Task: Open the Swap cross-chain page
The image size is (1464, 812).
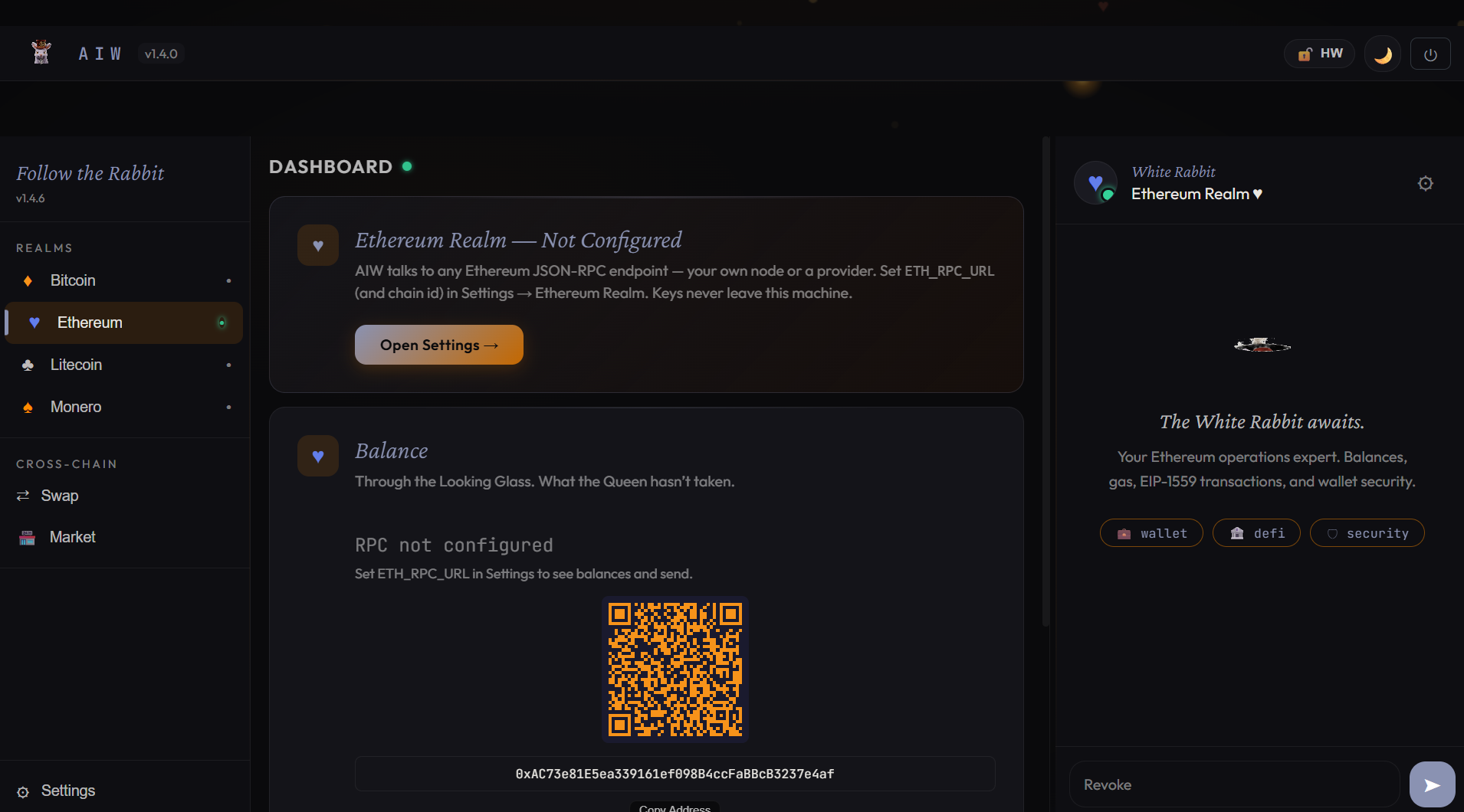Action: coord(124,496)
